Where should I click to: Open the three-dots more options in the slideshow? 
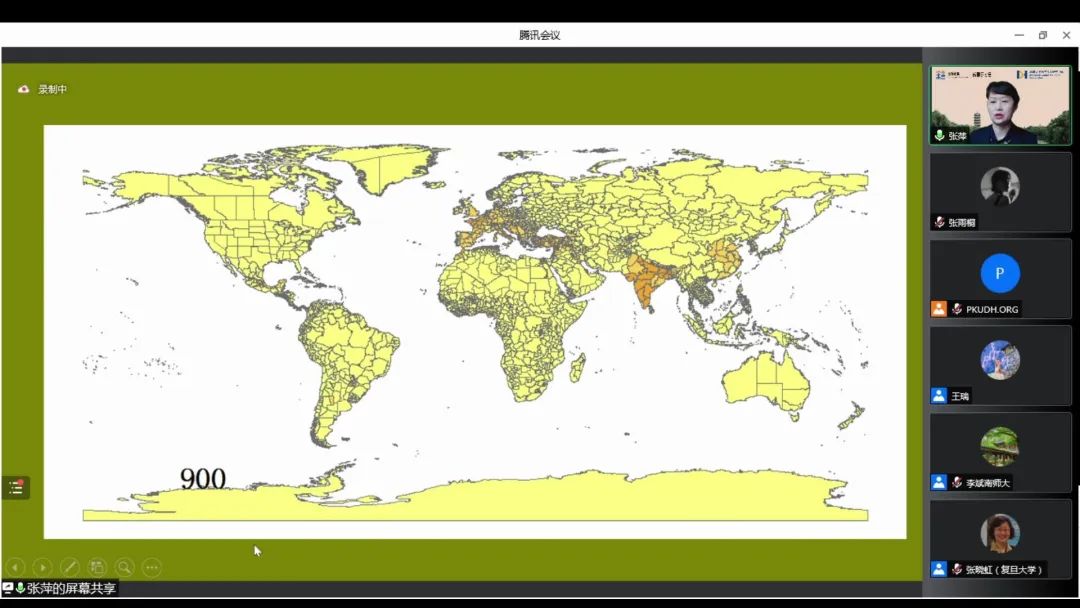[x=151, y=567]
